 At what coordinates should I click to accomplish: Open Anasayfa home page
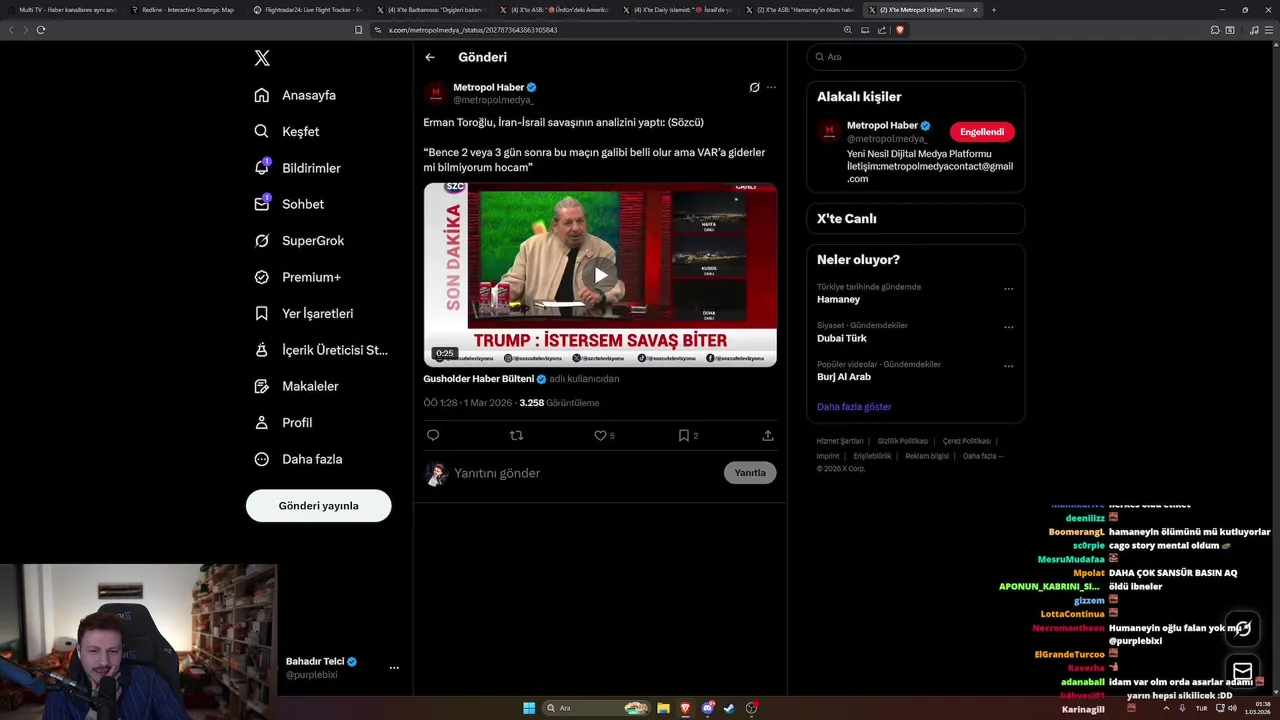click(295, 95)
